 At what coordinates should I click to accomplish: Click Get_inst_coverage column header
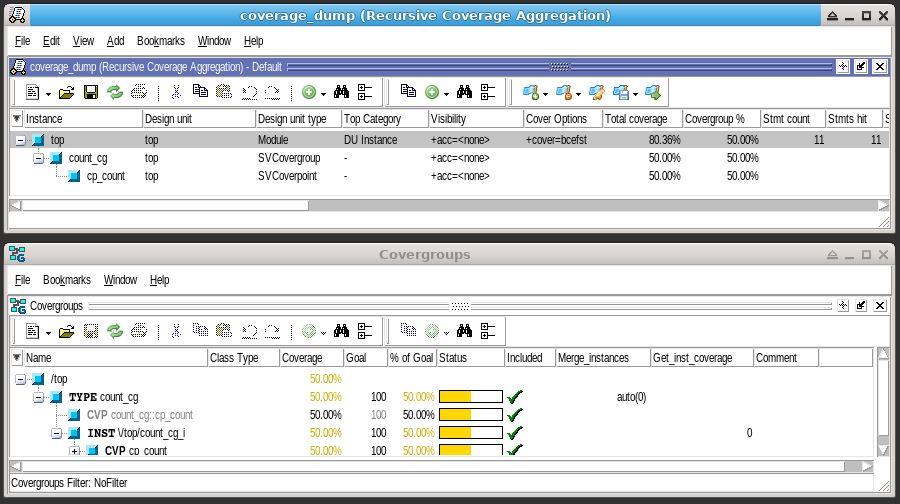pos(701,358)
